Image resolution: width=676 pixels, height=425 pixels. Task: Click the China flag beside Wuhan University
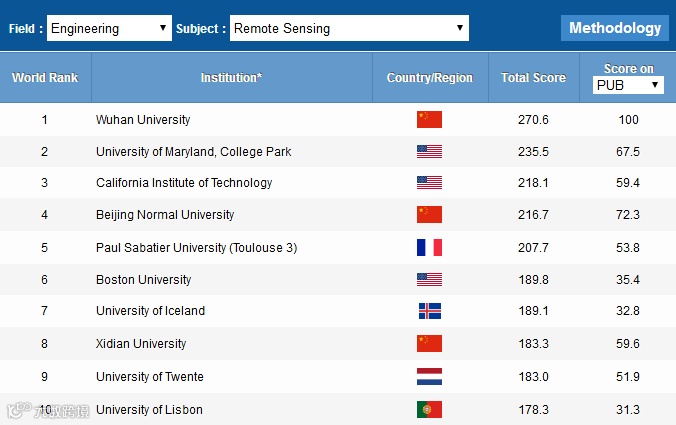429,120
